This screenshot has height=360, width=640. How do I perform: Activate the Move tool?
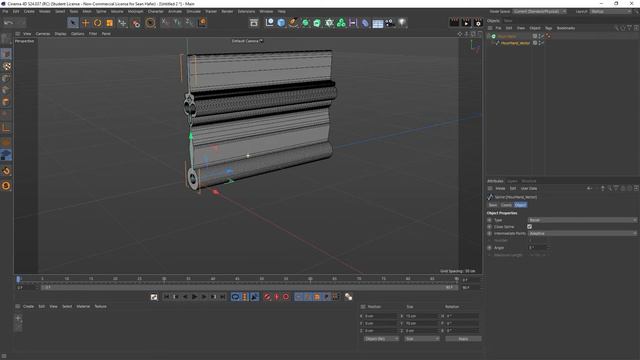pos(85,23)
